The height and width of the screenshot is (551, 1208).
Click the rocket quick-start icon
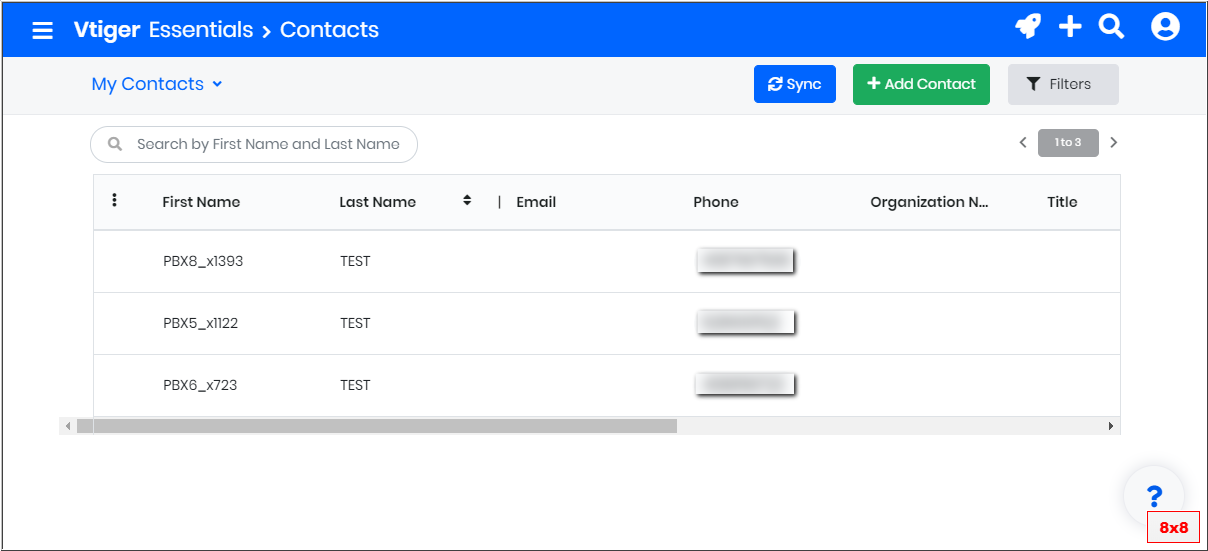click(1028, 27)
